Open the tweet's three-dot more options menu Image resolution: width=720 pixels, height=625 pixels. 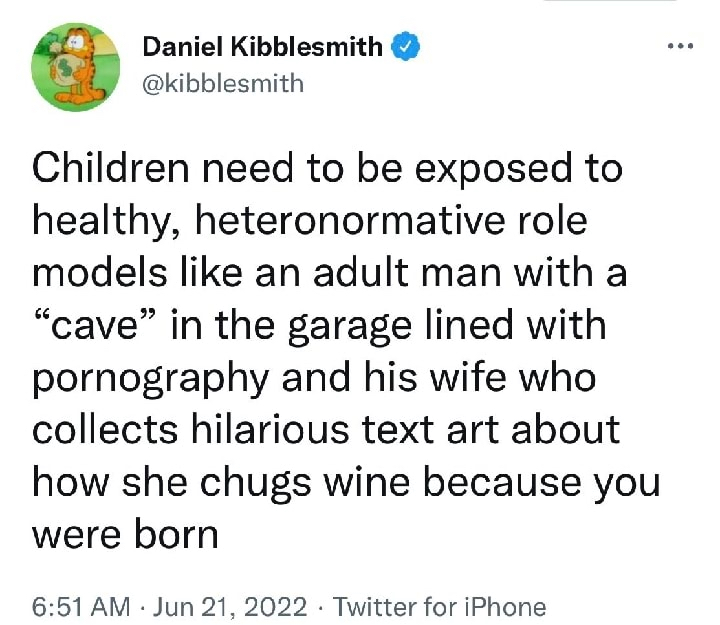pyautogui.click(x=684, y=46)
